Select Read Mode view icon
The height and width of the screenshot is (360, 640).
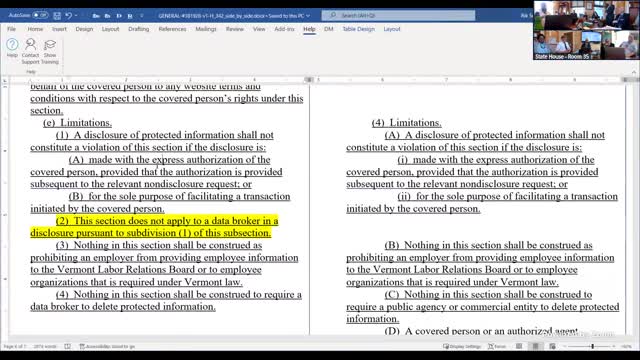tap(519, 346)
